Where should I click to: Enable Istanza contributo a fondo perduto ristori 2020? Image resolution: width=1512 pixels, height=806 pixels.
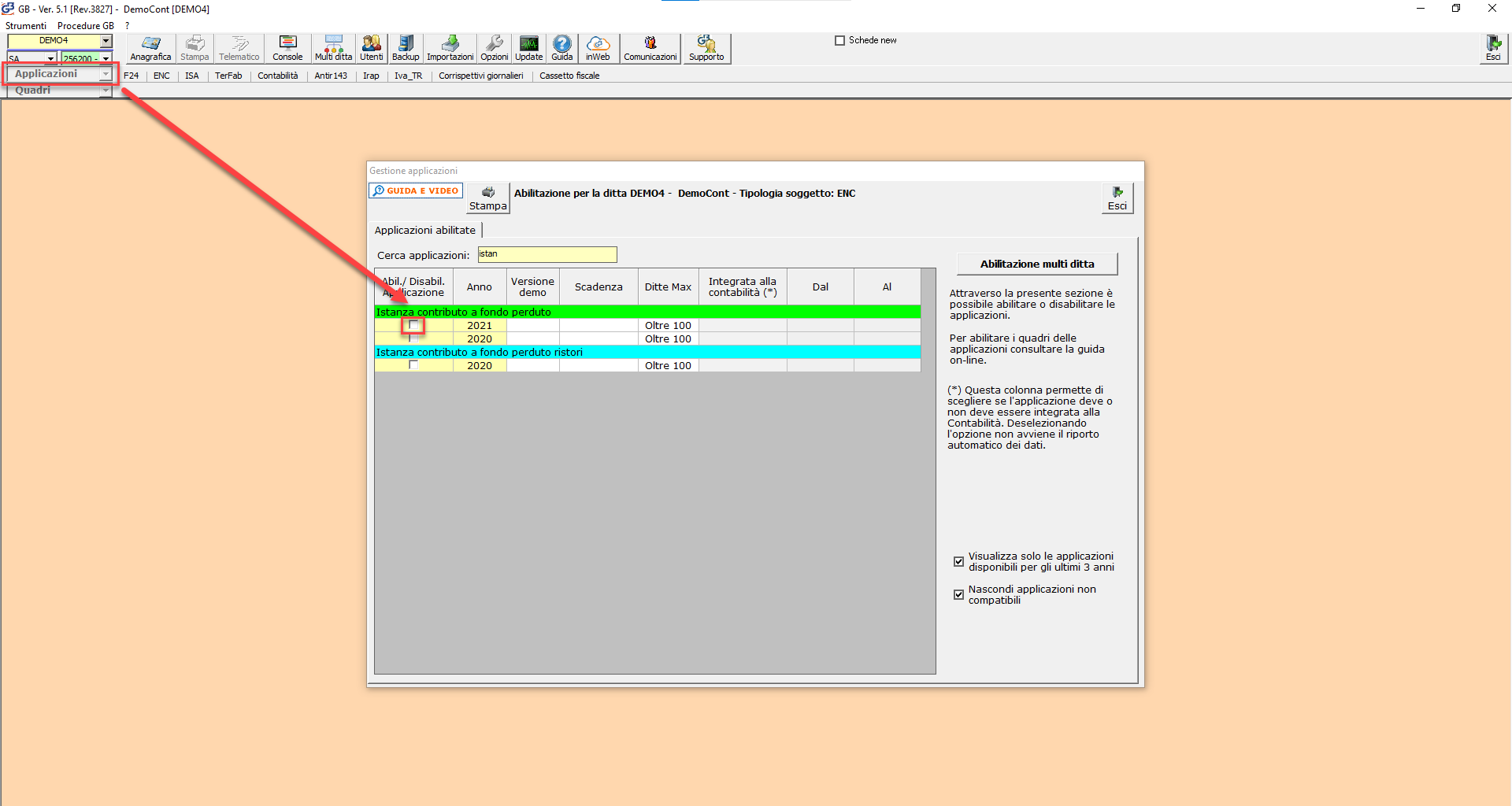413,364
